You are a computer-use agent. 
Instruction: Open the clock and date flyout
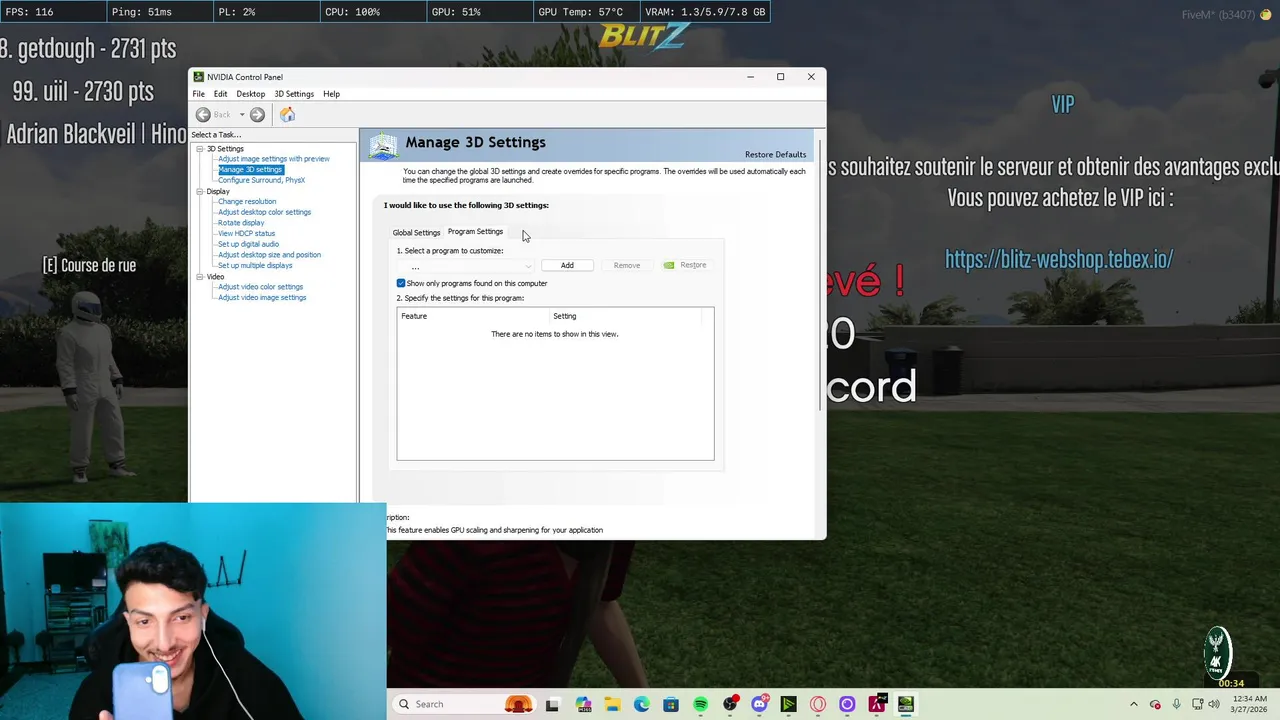tap(1250, 705)
